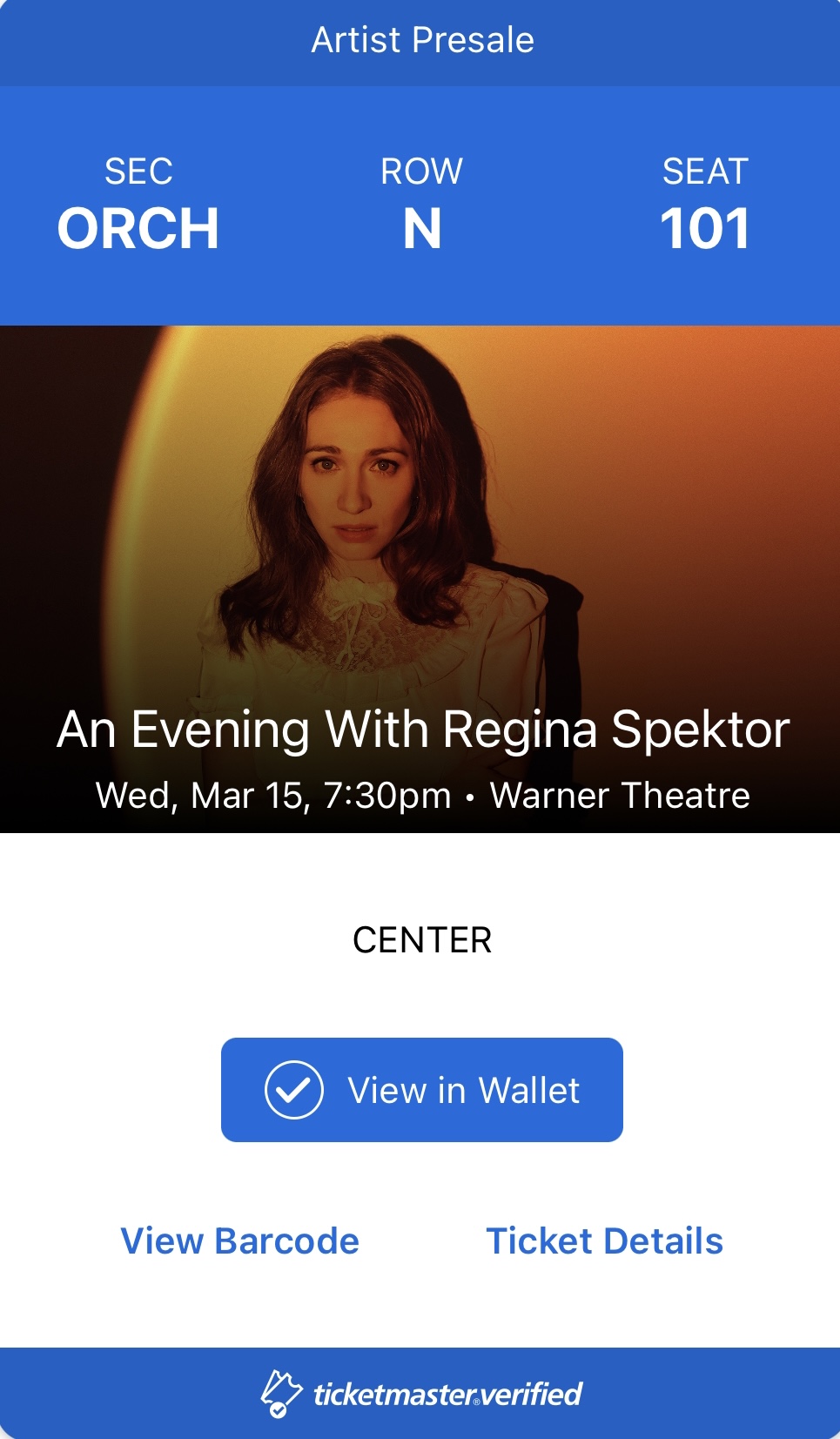Click the CENTER seating area text
Image resolution: width=840 pixels, height=1439 pixels.
point(422,940)
